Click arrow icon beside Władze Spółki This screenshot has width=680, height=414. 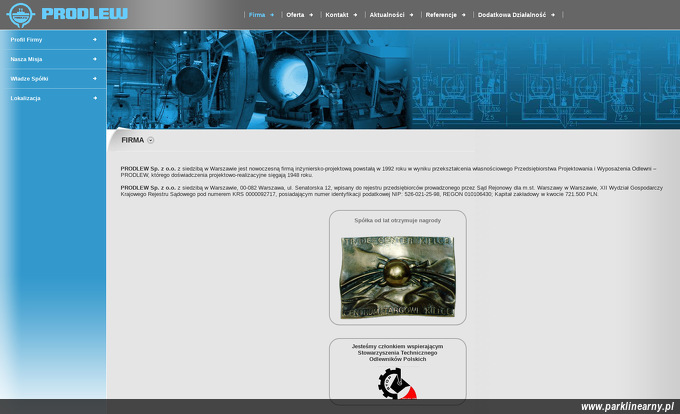(95, 78)
